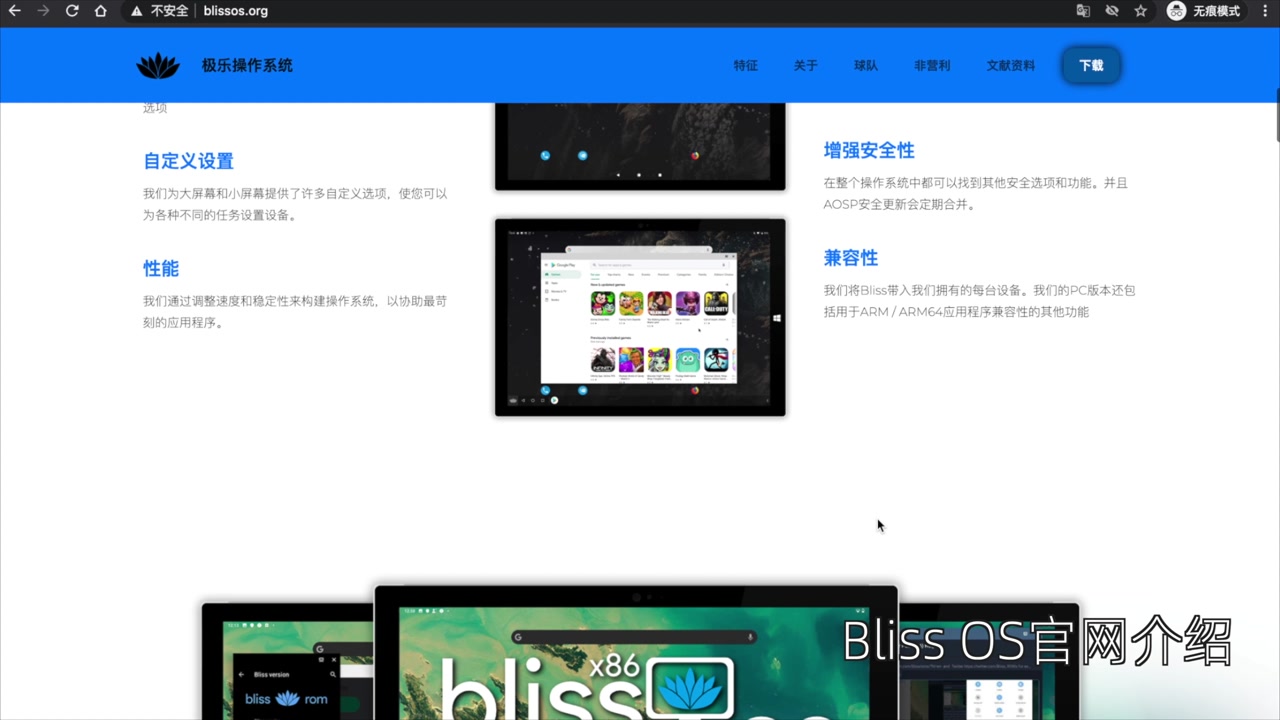Open the 文献资料 navigation item
1280x720 pixels.
pyautogui.click(x=1011, y=66)
